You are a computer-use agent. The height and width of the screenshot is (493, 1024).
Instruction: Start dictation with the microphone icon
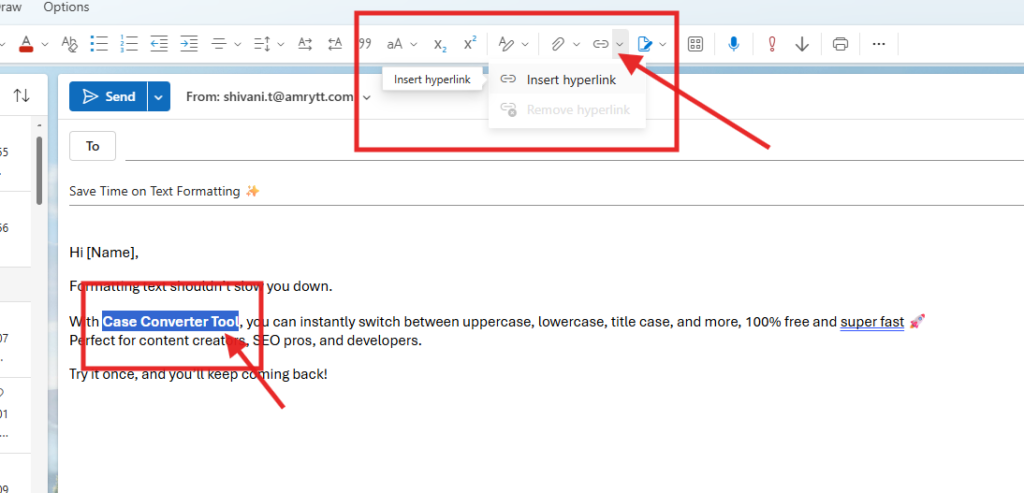coord(734,44)
